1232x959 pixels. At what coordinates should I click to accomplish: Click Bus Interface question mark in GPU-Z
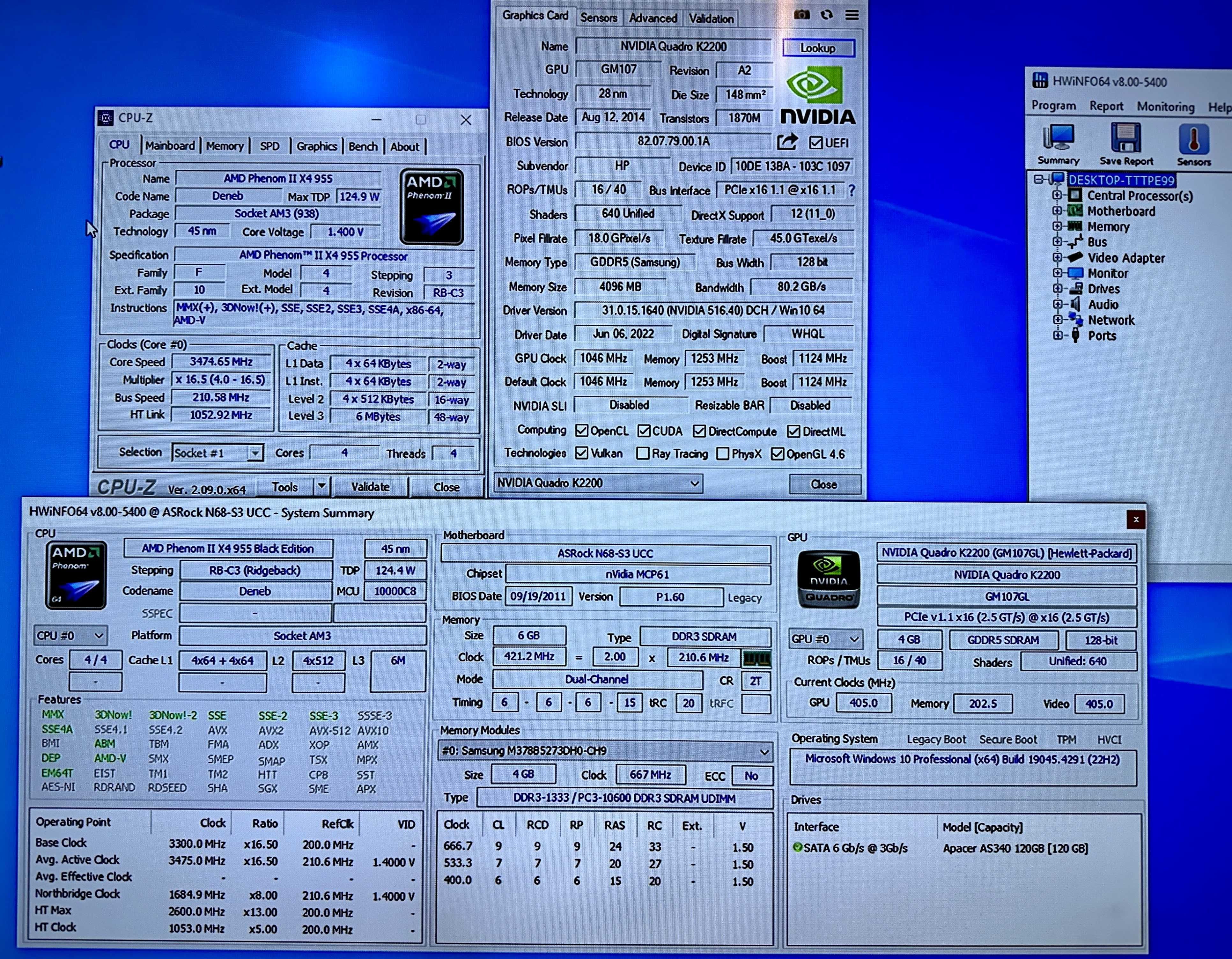(852, 190)
